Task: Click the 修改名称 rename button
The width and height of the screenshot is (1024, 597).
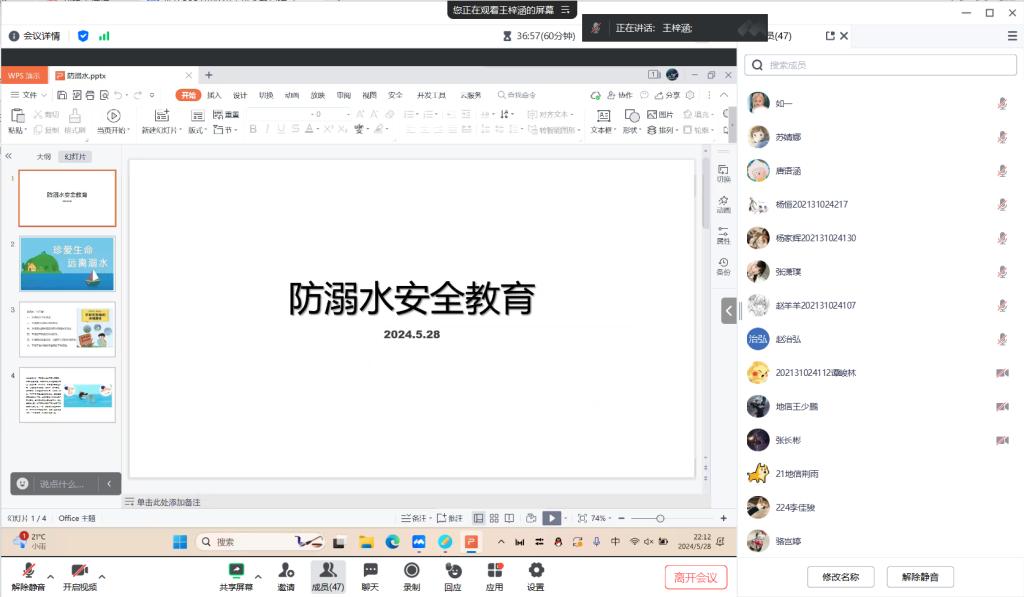Action: pos(840,577)
